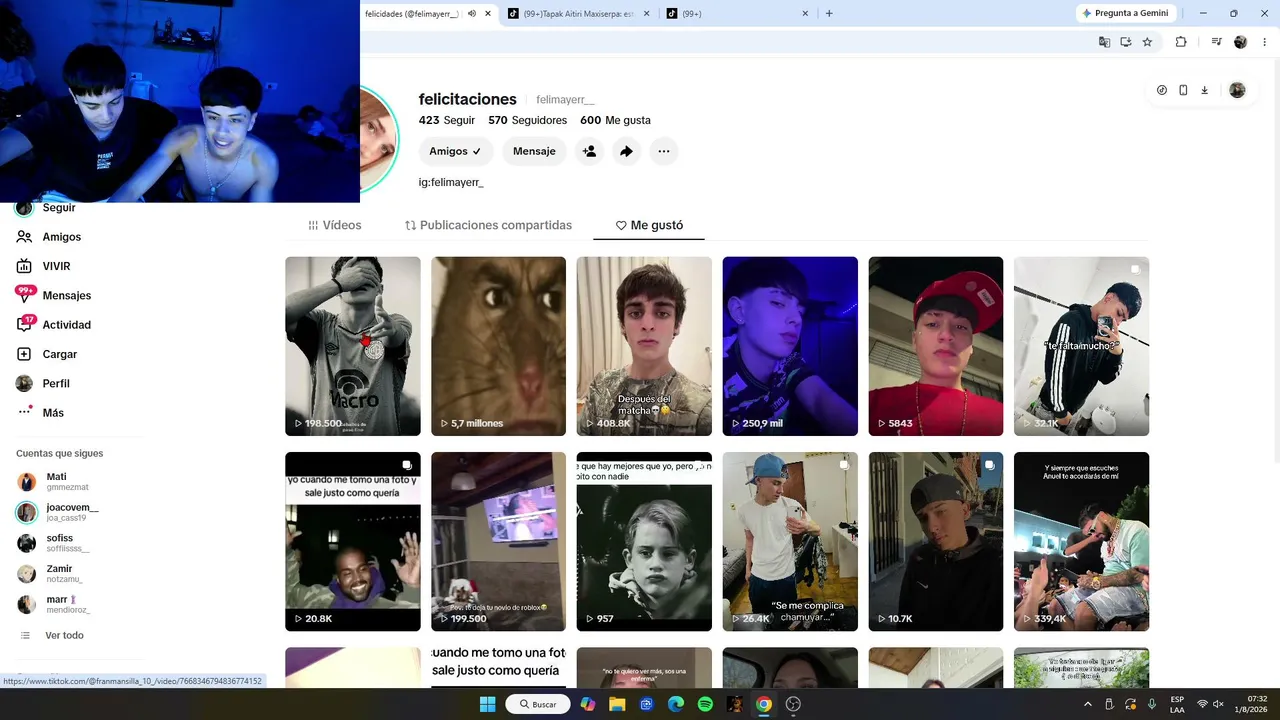Open the Chrome media controls icon
1280x720 pixels.
click(x=1216, y=42)
